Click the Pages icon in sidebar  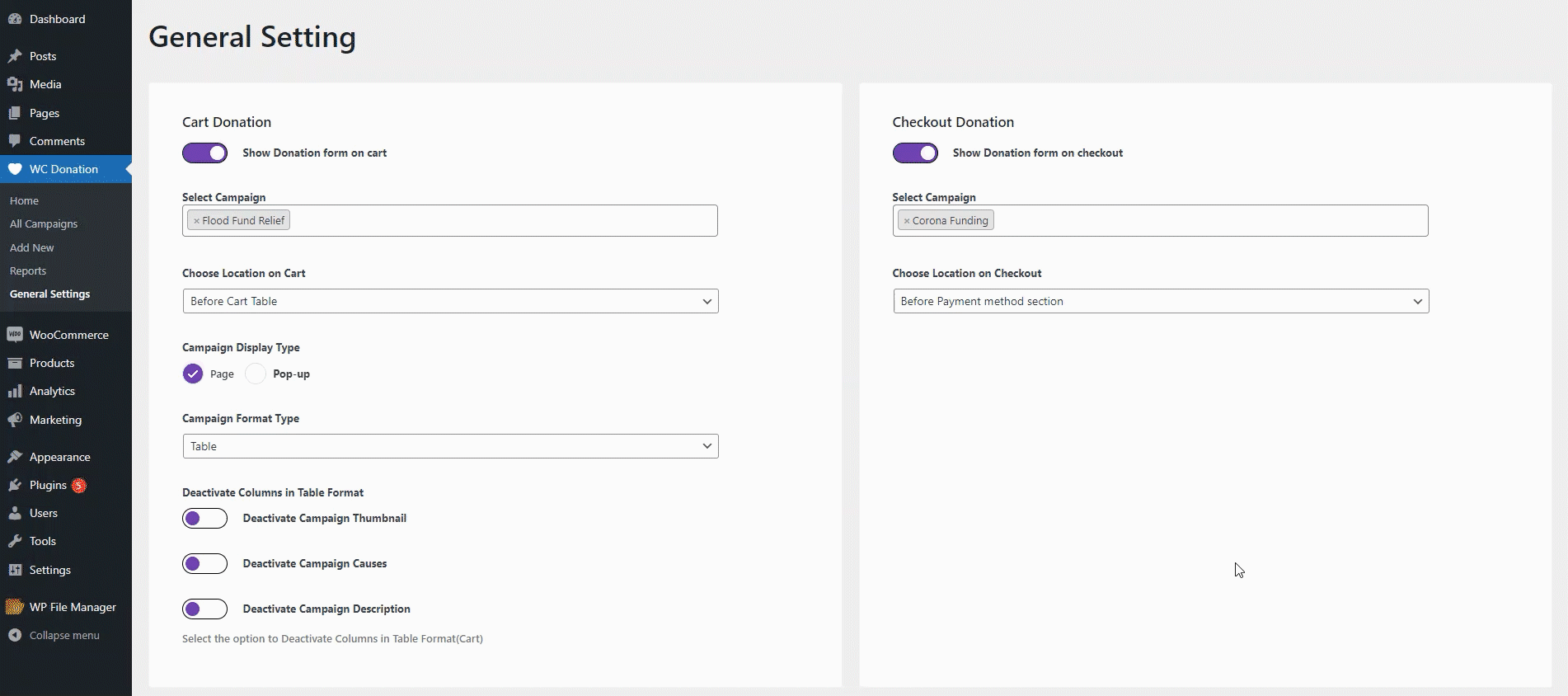tap(15, 113)
